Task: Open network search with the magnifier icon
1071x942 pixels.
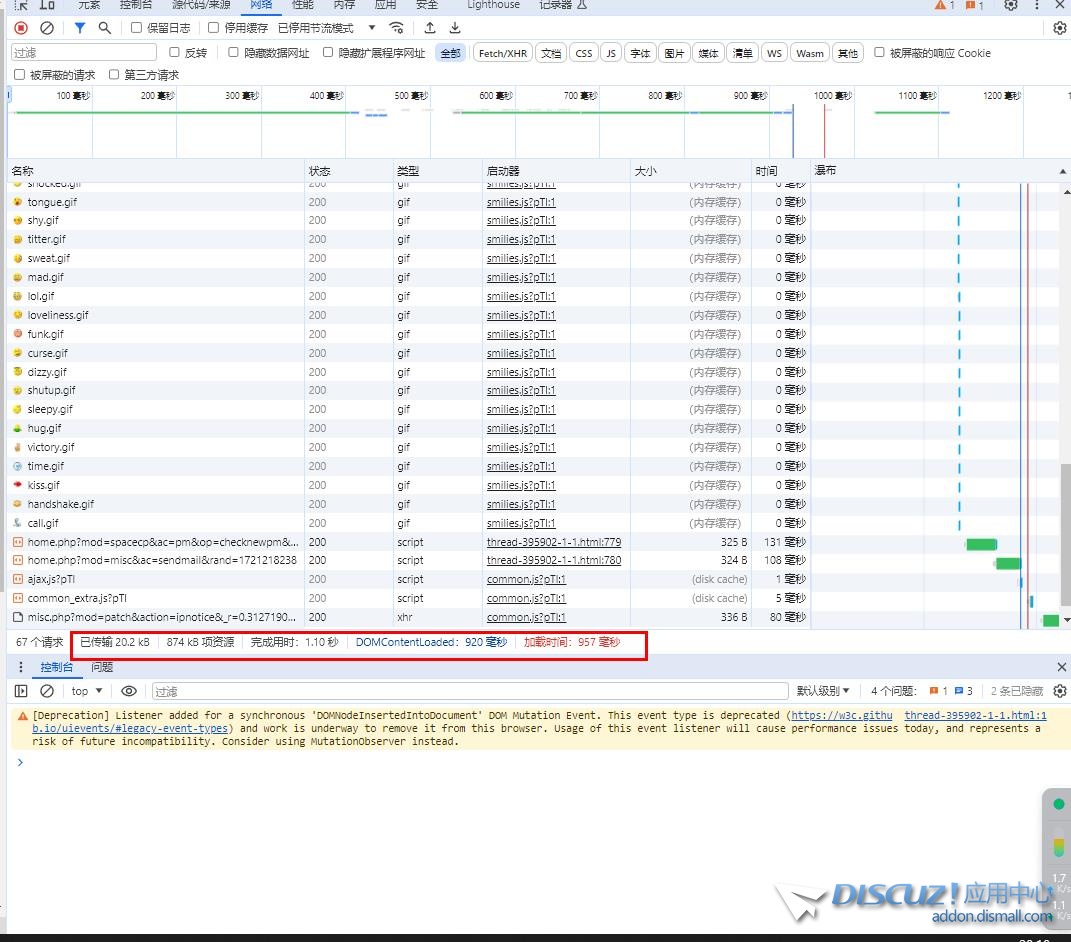Action: tap(105, 28)
